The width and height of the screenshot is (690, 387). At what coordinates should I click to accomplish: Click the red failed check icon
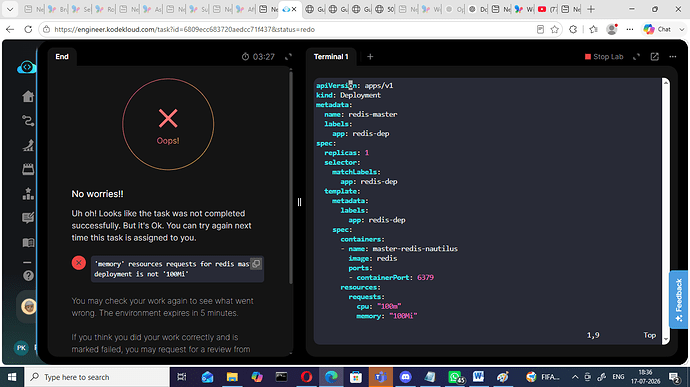tap(79, 263)
